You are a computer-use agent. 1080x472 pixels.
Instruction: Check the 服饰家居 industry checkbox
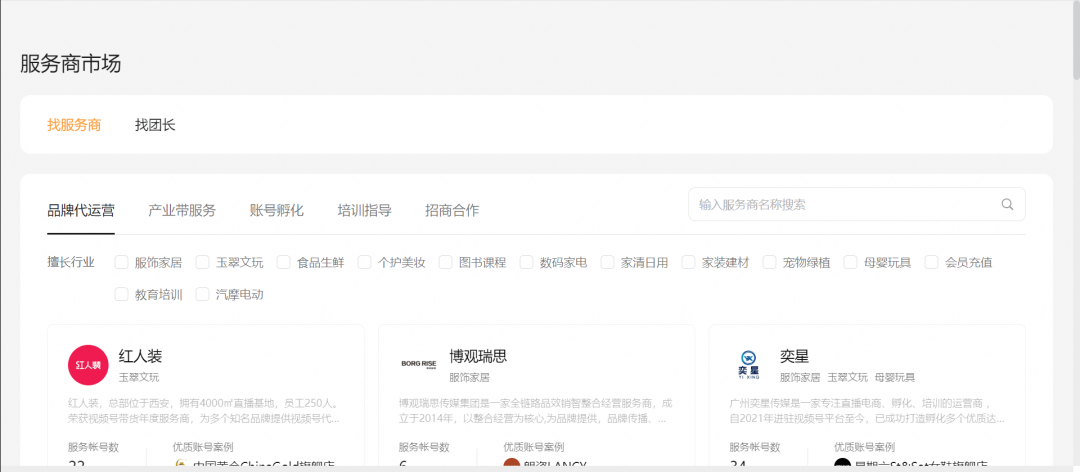122,263
